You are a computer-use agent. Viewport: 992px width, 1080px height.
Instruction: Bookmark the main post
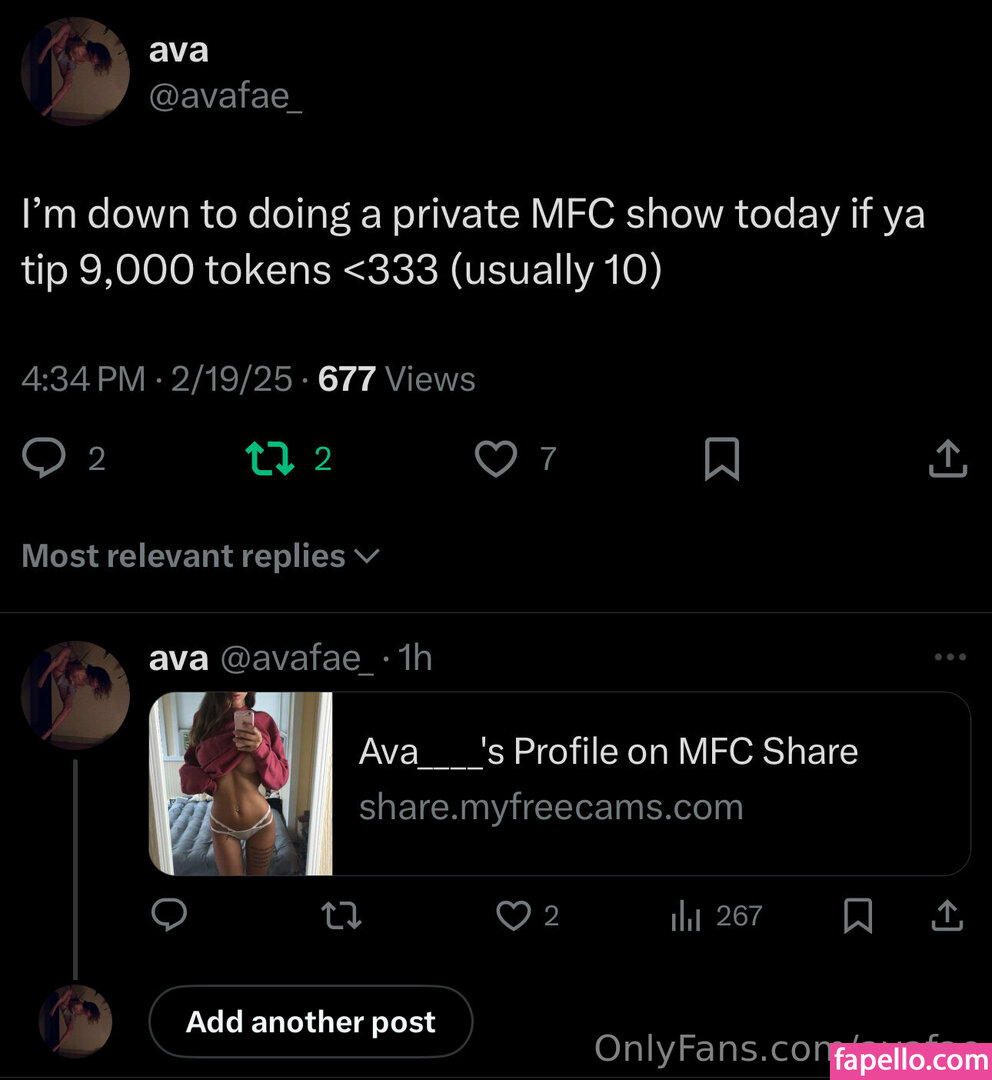click(722, 460)
